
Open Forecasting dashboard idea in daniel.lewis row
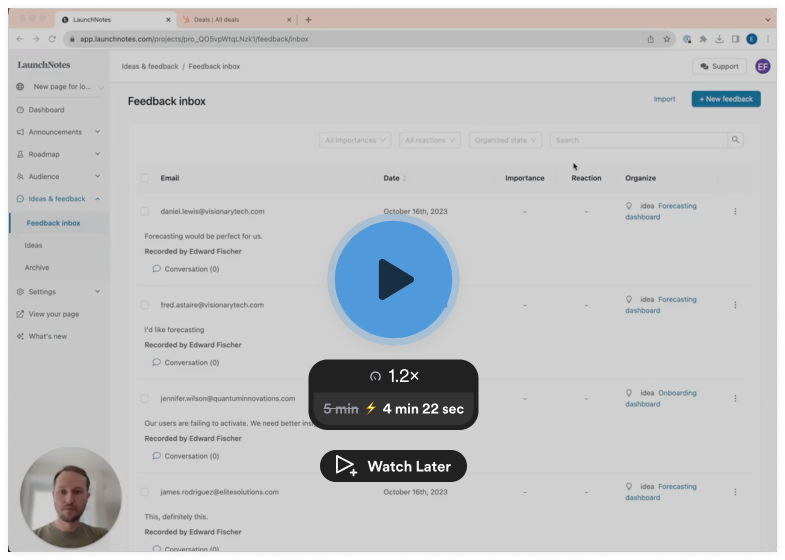coord(661,211)
